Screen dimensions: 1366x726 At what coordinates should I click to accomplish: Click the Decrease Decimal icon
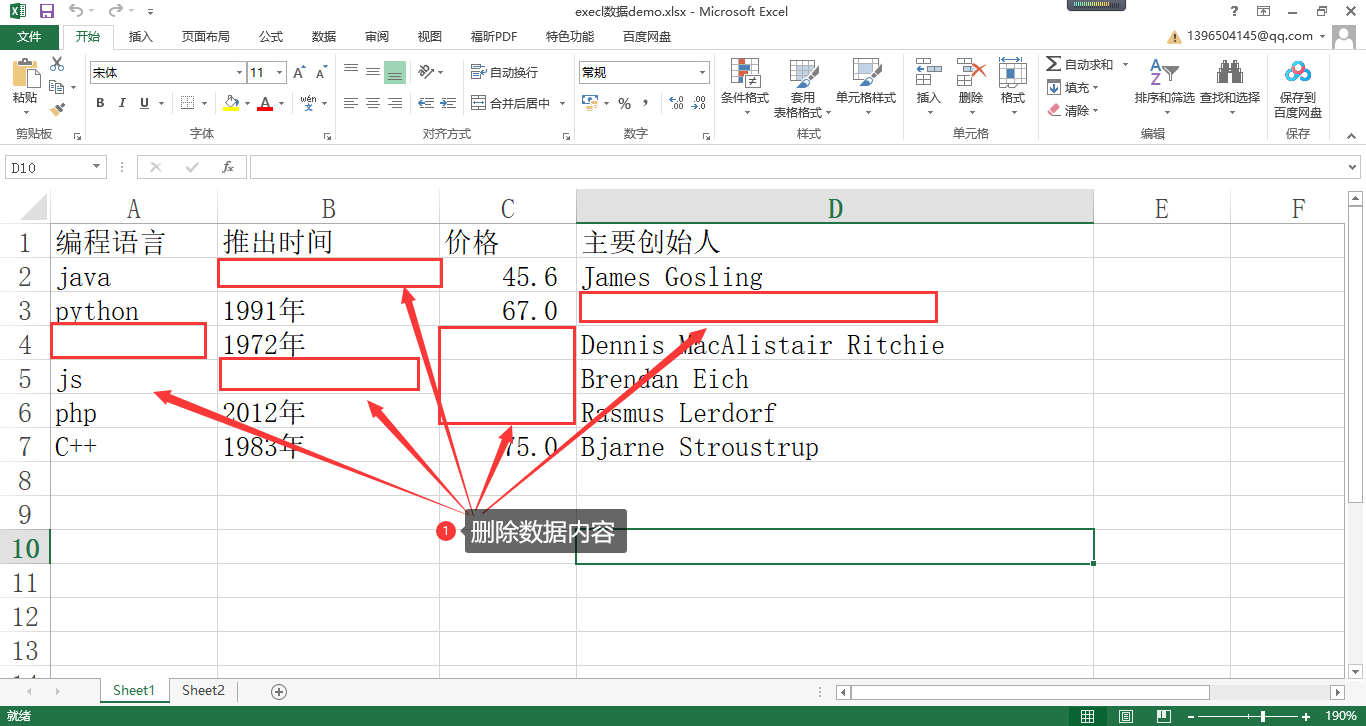699,103
